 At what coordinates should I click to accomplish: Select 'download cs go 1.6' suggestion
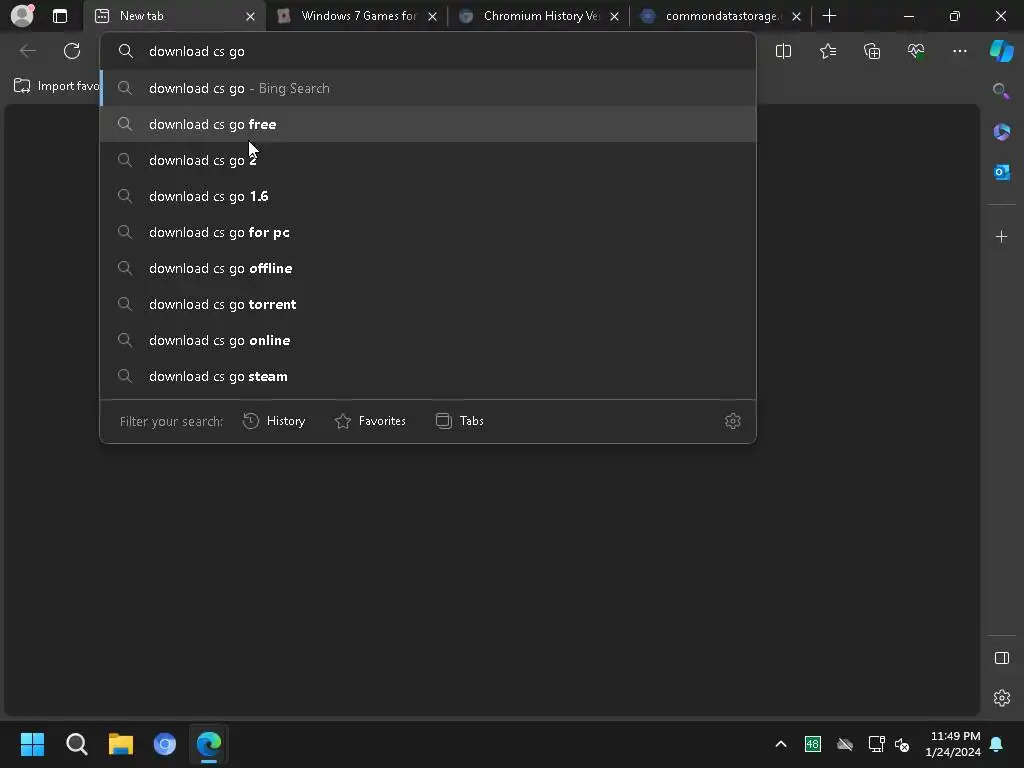(428, 196)
